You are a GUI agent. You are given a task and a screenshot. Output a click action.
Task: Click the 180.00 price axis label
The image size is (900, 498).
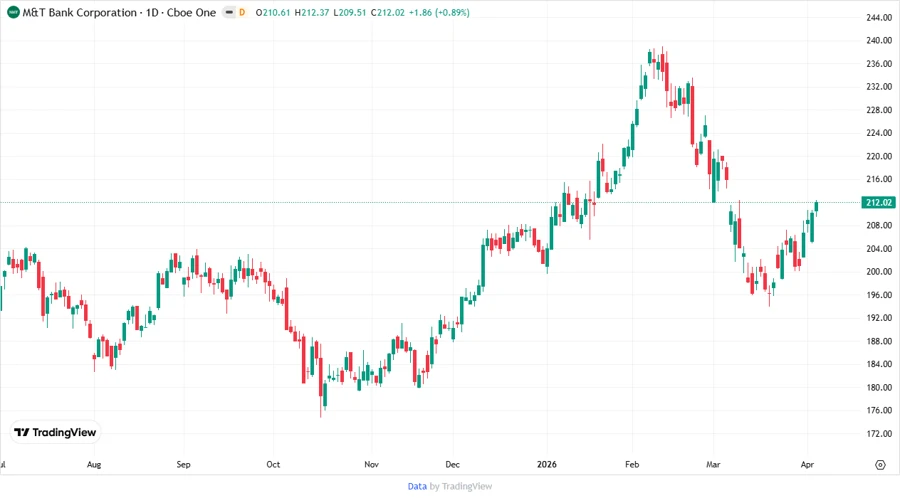pos(879,387)
